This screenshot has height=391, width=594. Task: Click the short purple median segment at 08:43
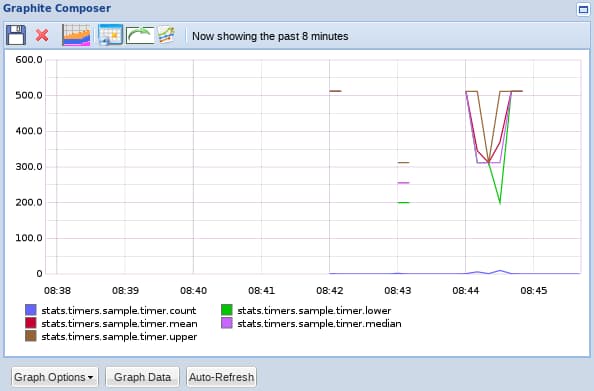(x=403, y=183)
